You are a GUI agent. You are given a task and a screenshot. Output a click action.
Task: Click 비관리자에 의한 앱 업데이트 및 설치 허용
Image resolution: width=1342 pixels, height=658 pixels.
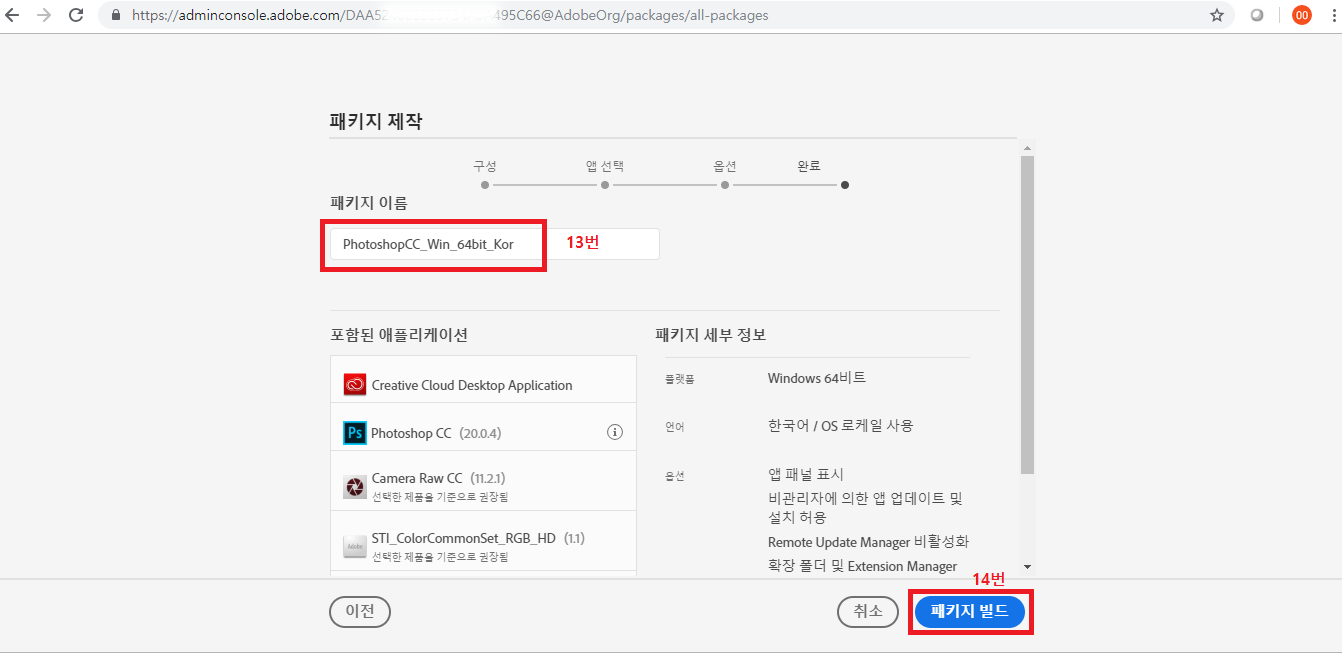[865, 508]
